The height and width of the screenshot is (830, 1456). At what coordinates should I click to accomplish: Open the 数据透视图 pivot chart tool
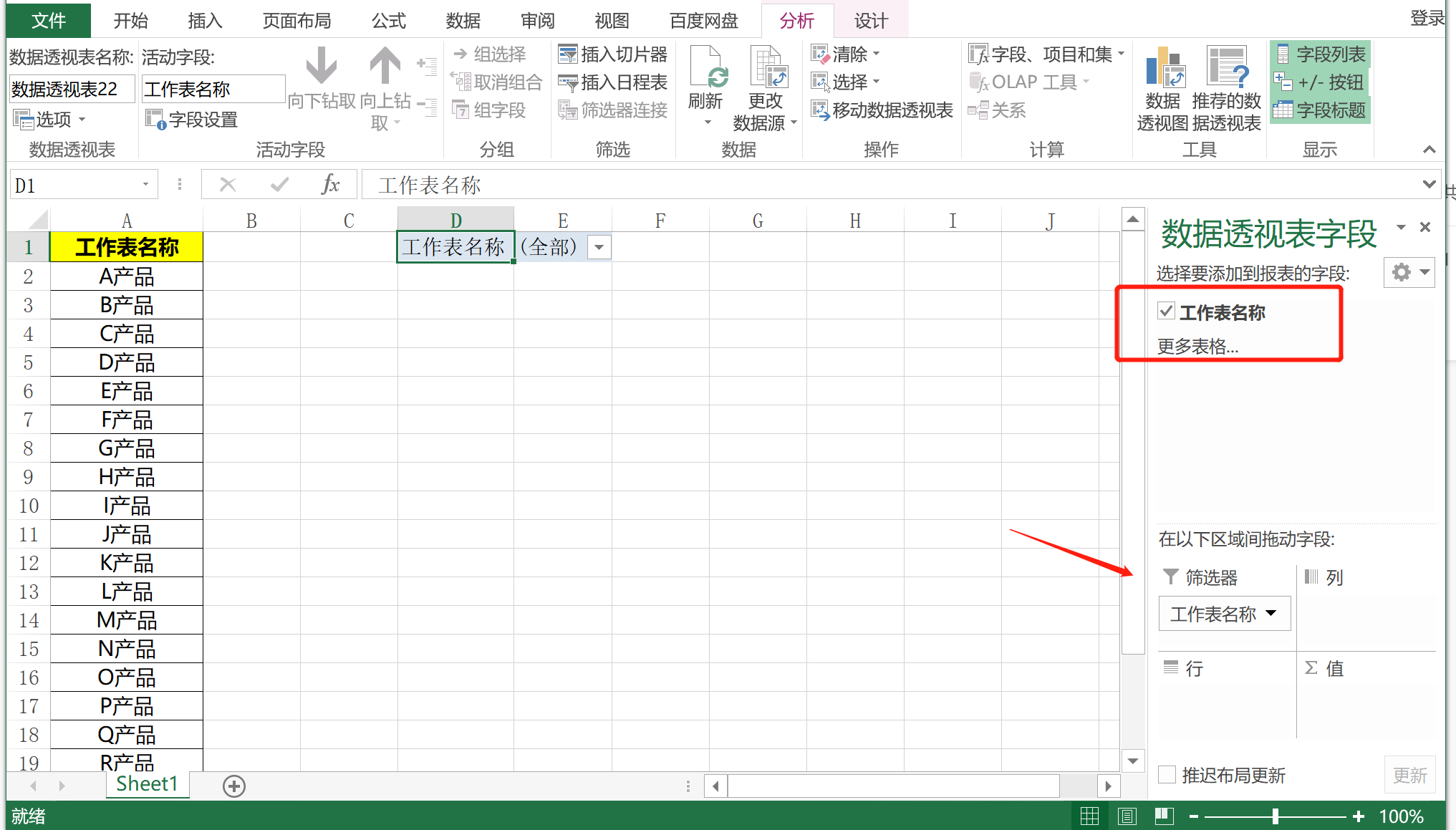coord(1162,90)
